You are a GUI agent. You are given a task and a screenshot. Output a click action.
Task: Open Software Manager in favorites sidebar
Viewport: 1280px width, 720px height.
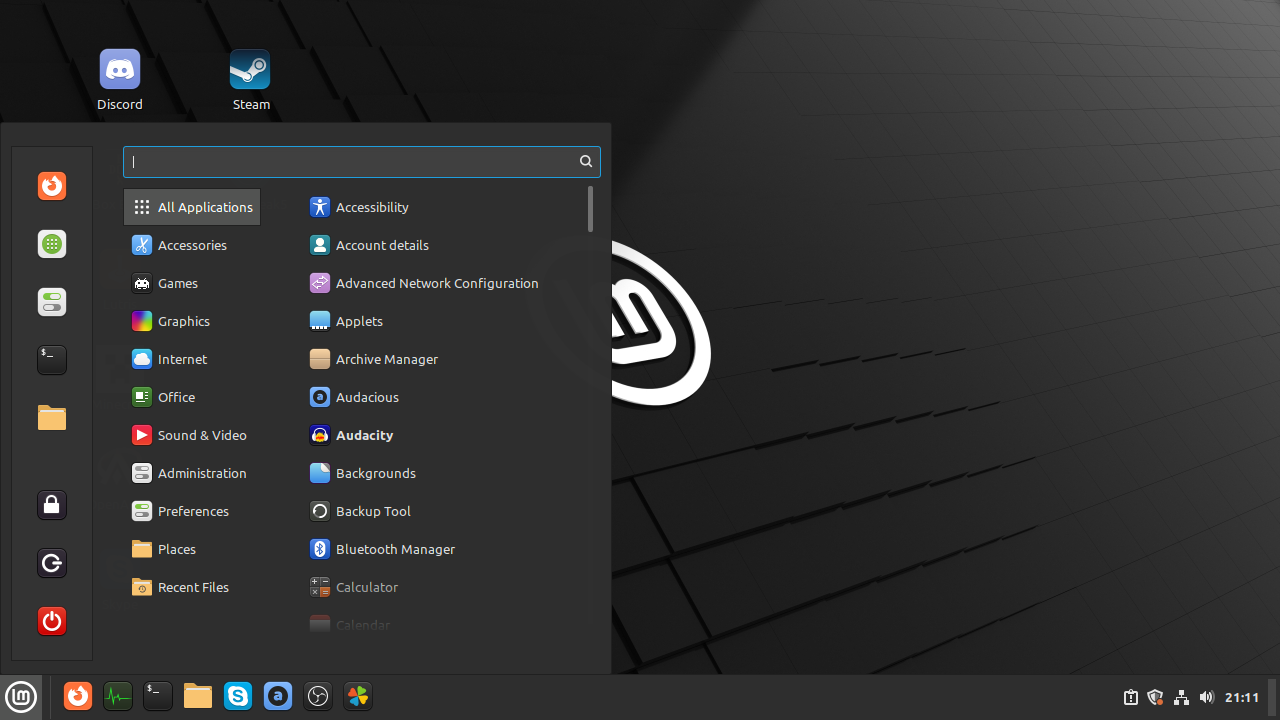[x=52, y=244]
